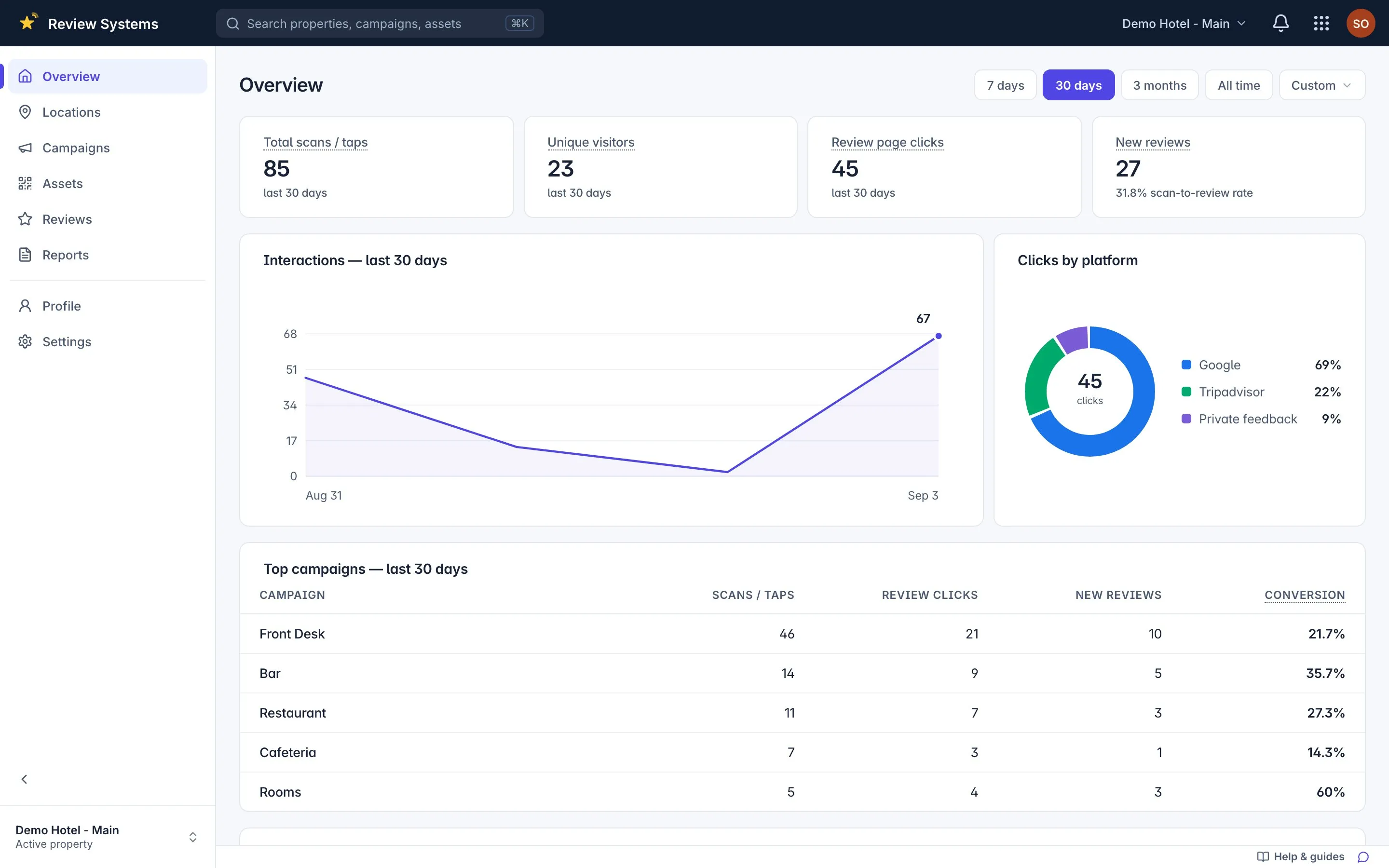Click the Unique visitors label
The width and height of the screenshot is (1389, 868).
(x=591, y=142)
